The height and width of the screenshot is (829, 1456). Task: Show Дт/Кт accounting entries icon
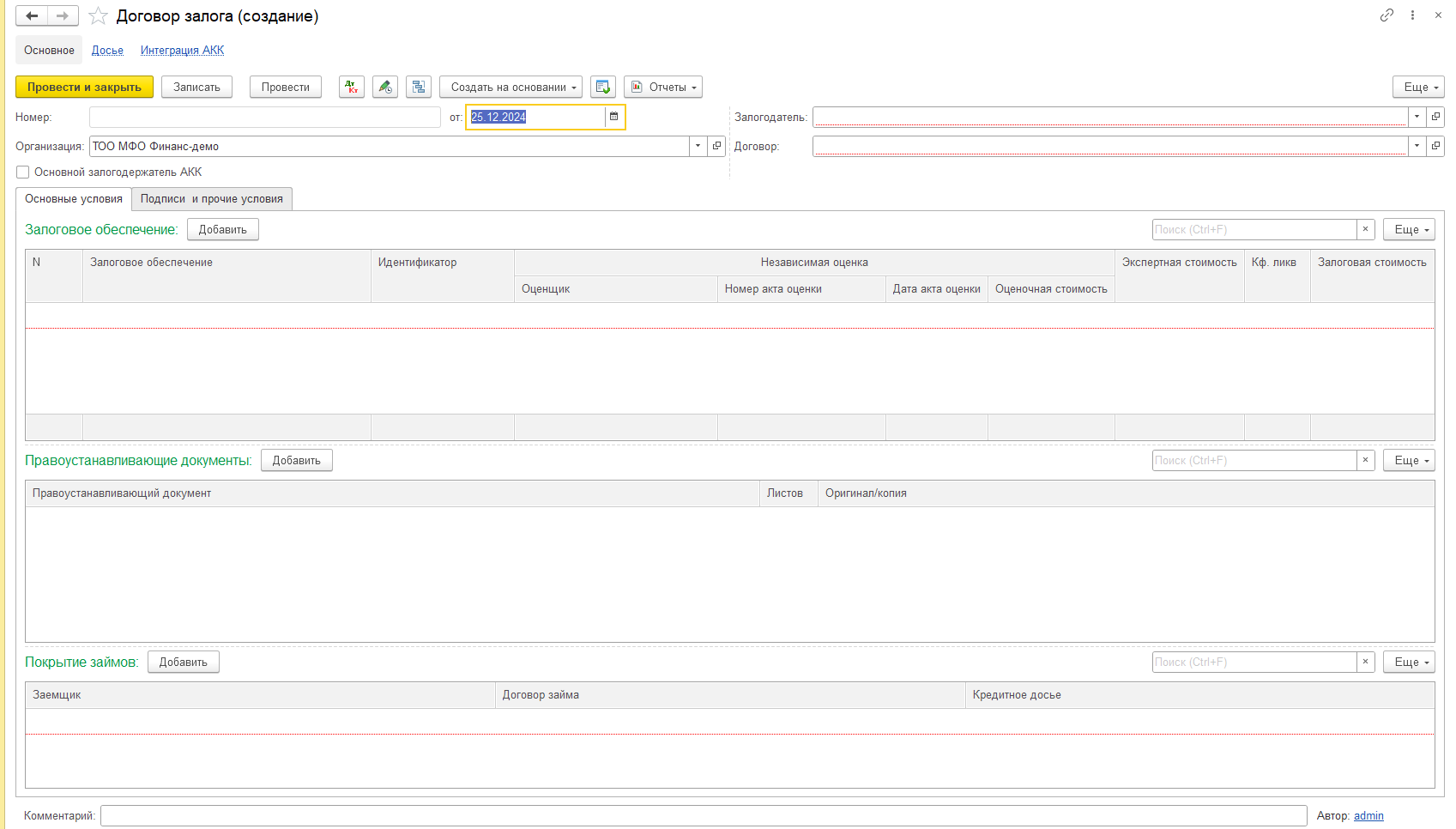[x=352, y=87]
